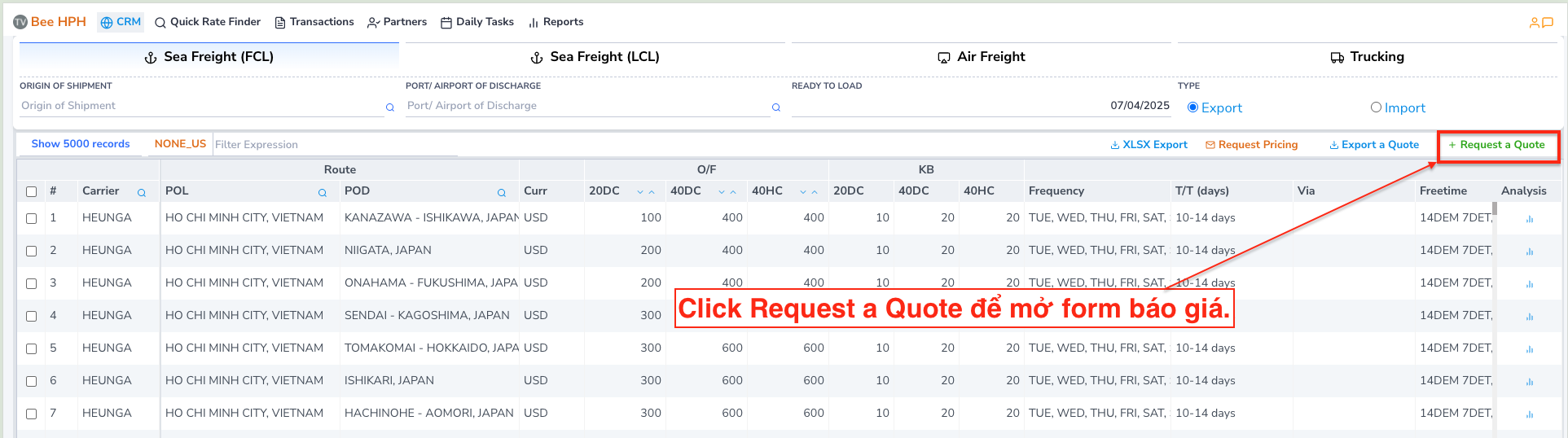The image size is (1568, 438).
Task: Check the box for row 3 ONAHAMA
Action: pos(31,283)
